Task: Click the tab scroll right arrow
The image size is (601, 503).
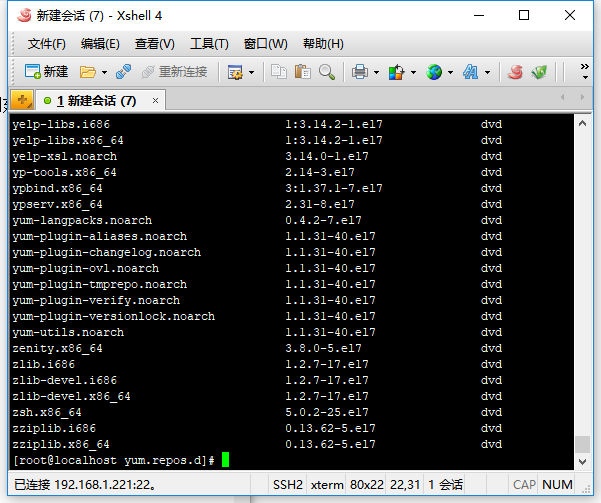Action: 582,97
